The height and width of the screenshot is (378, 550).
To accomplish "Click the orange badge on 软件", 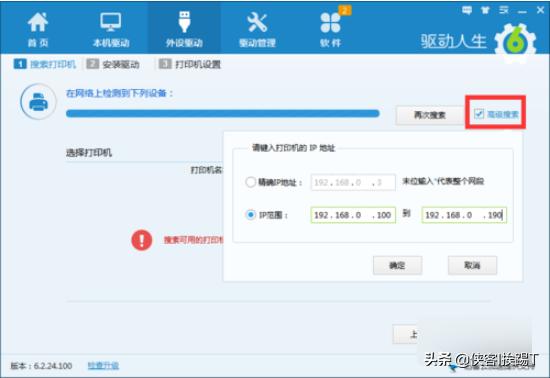I will (x=345, y=11).
